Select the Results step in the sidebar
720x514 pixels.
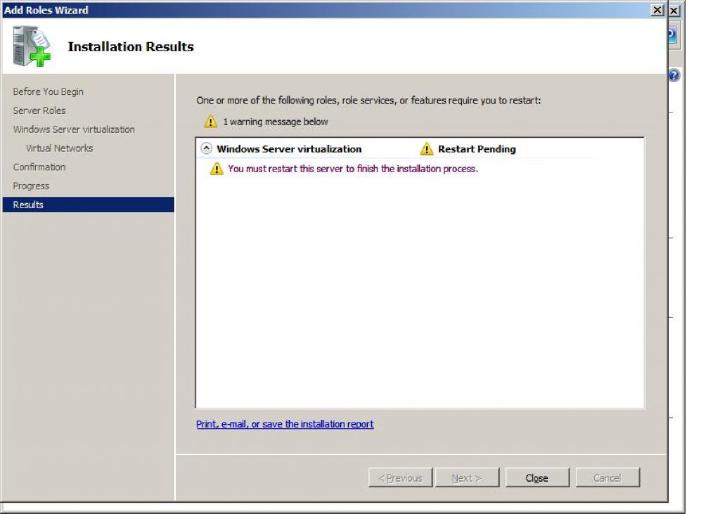pos(88,205)
